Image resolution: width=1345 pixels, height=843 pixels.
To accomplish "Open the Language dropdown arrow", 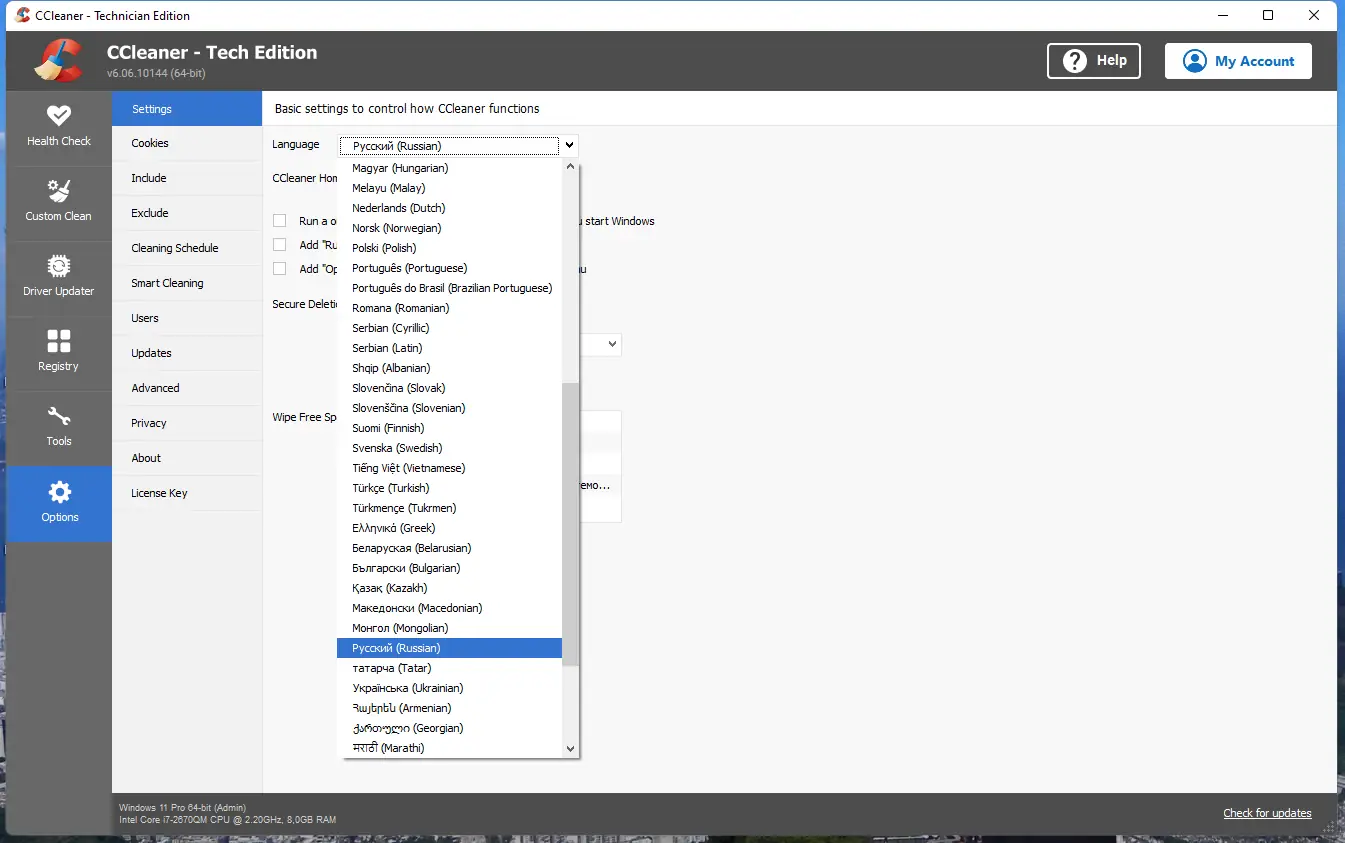I will tap(568, 145).
